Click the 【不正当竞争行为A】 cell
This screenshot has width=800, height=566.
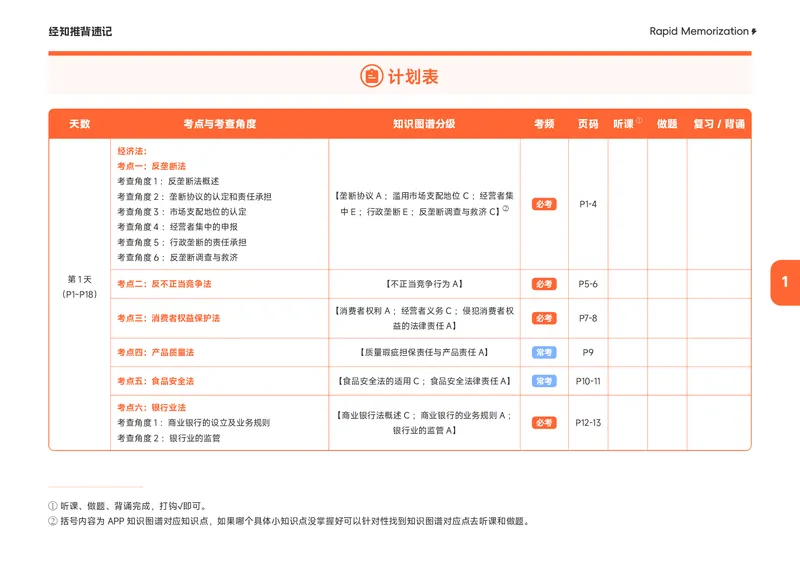(424, 284)
